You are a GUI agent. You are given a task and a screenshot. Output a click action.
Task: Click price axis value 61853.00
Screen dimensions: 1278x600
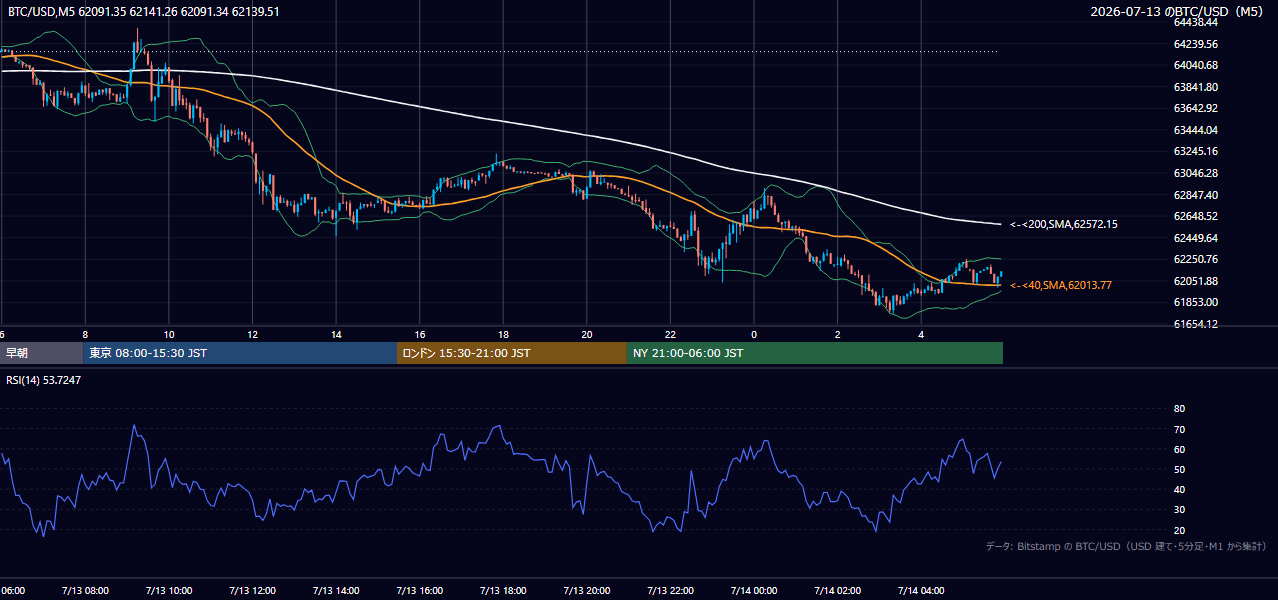[1195, 302]
